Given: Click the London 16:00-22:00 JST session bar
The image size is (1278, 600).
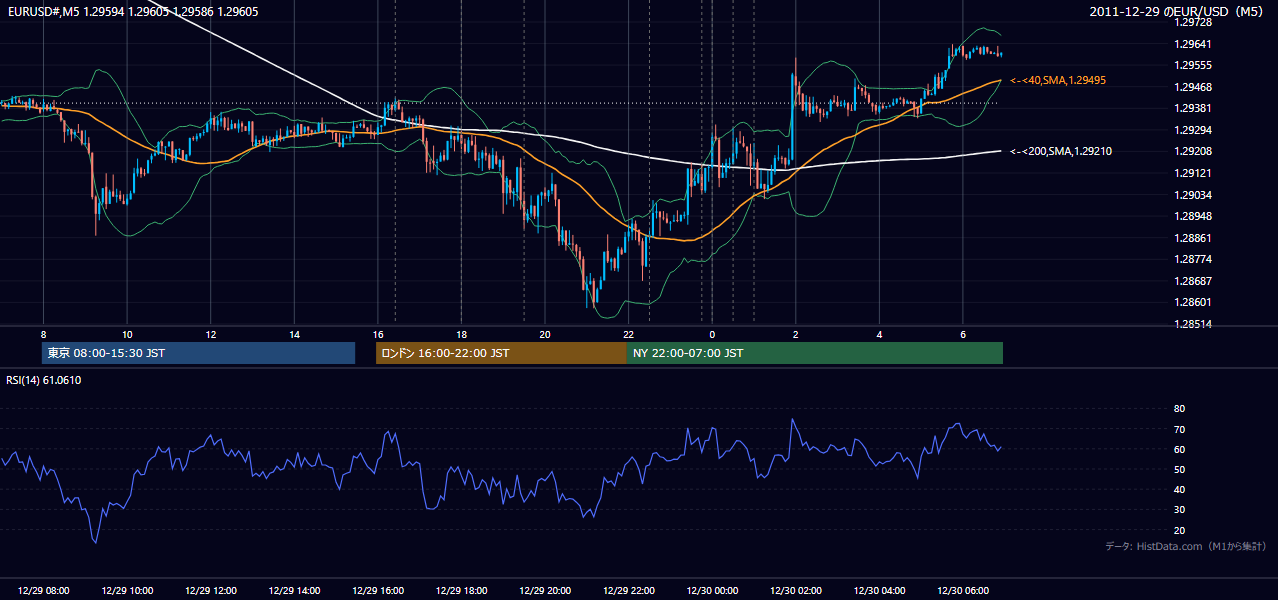Looking at the screenshot, I should (501, 353).
